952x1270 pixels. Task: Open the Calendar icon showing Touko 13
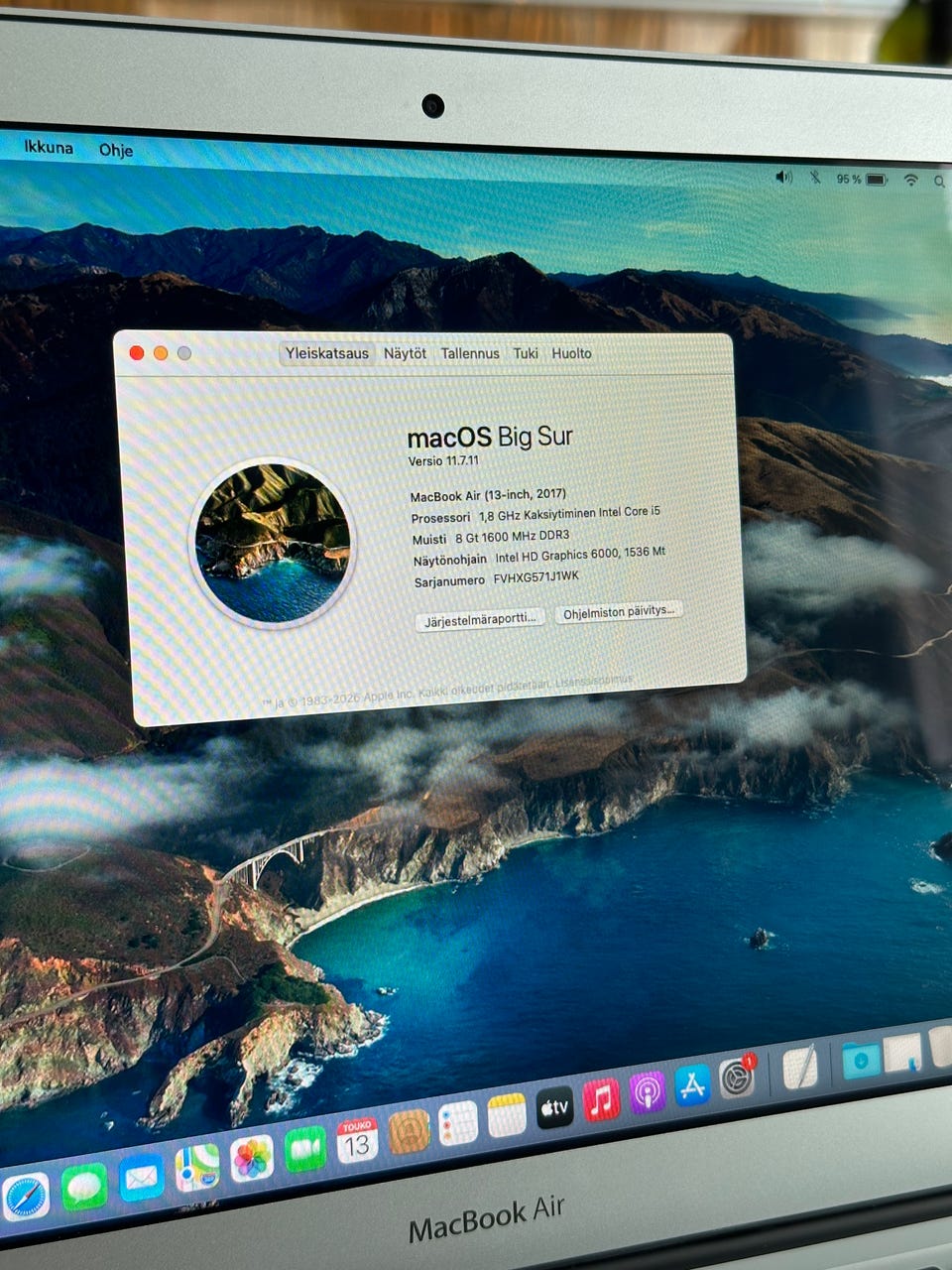[356, 1141]
